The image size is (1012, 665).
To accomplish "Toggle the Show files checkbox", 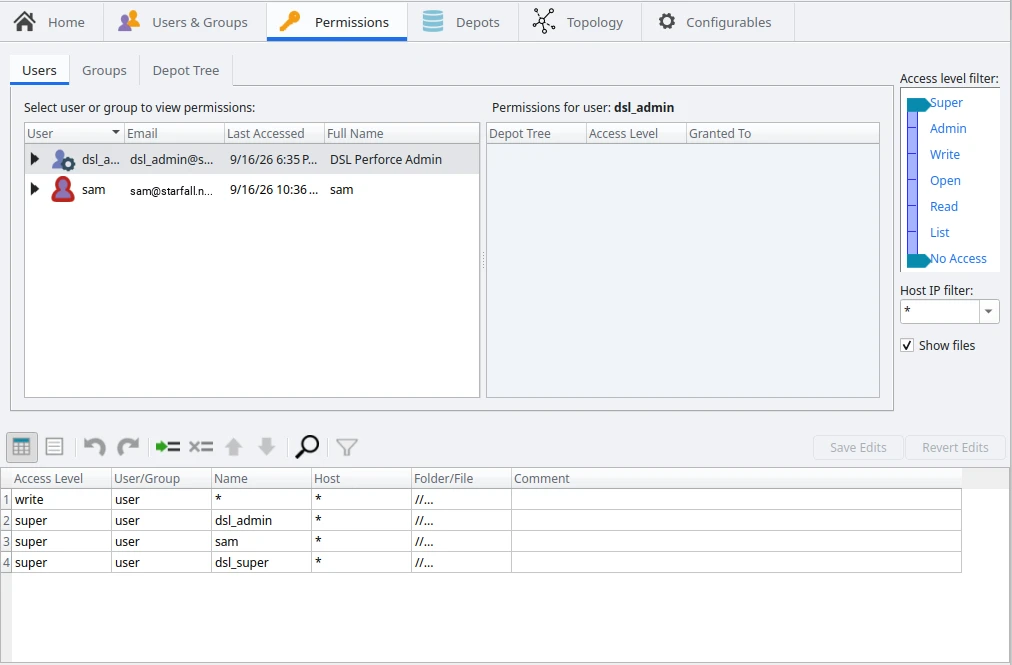I will pos(907,345).
